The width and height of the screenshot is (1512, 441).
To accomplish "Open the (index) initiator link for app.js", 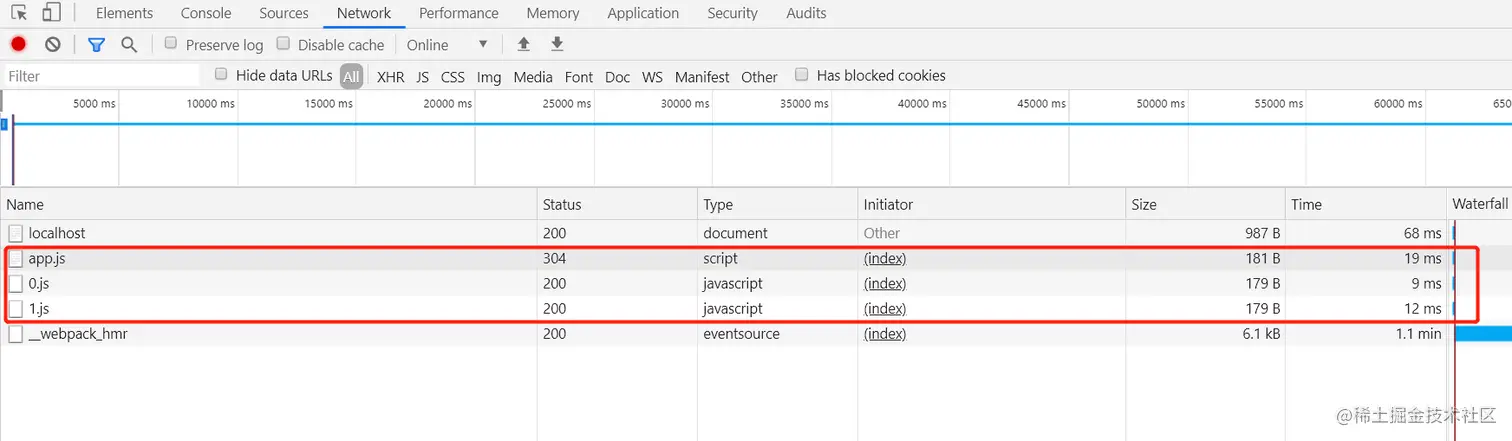I will (885, 258).
